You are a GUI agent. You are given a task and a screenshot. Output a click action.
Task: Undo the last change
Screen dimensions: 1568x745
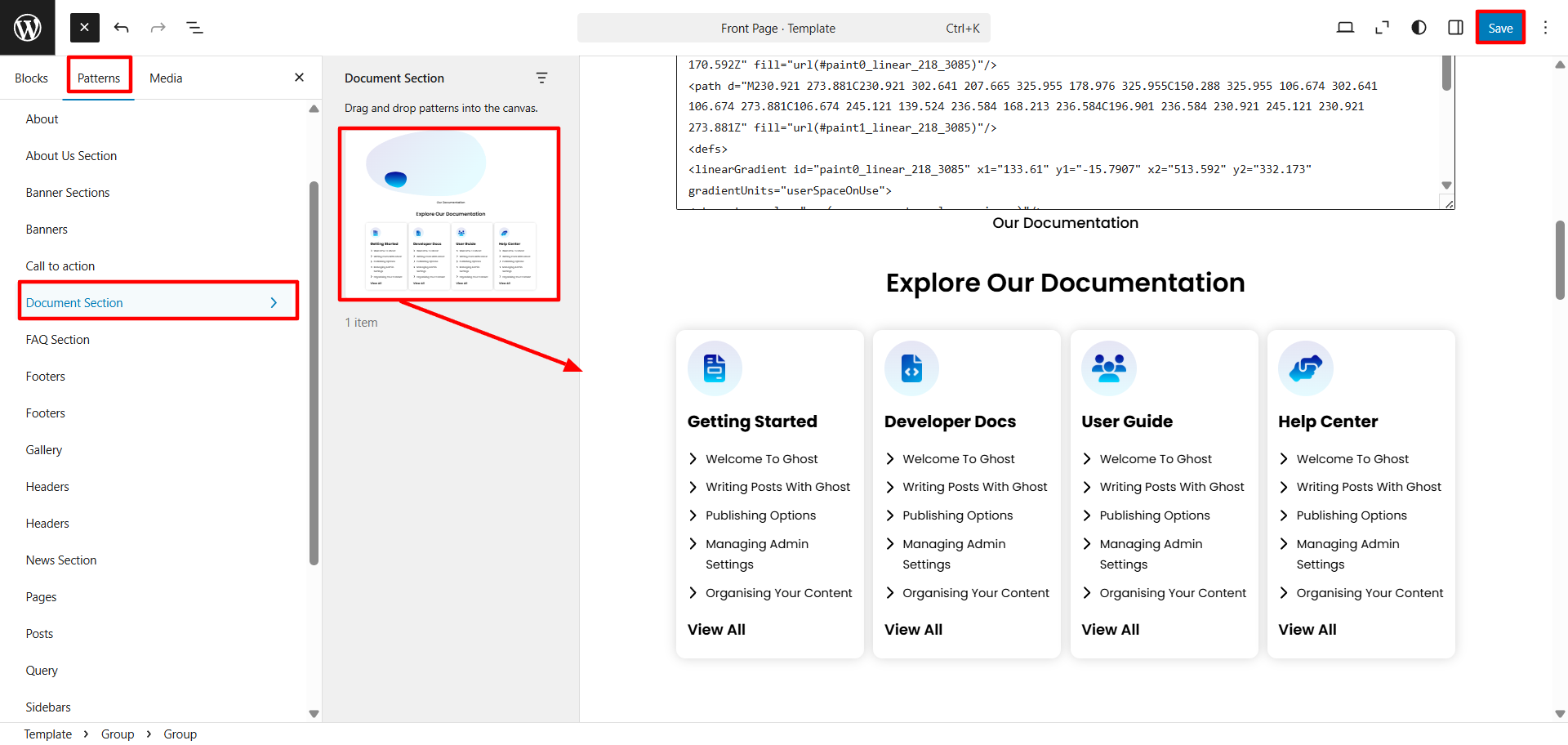pyautogui.click(x=121, y=27)
